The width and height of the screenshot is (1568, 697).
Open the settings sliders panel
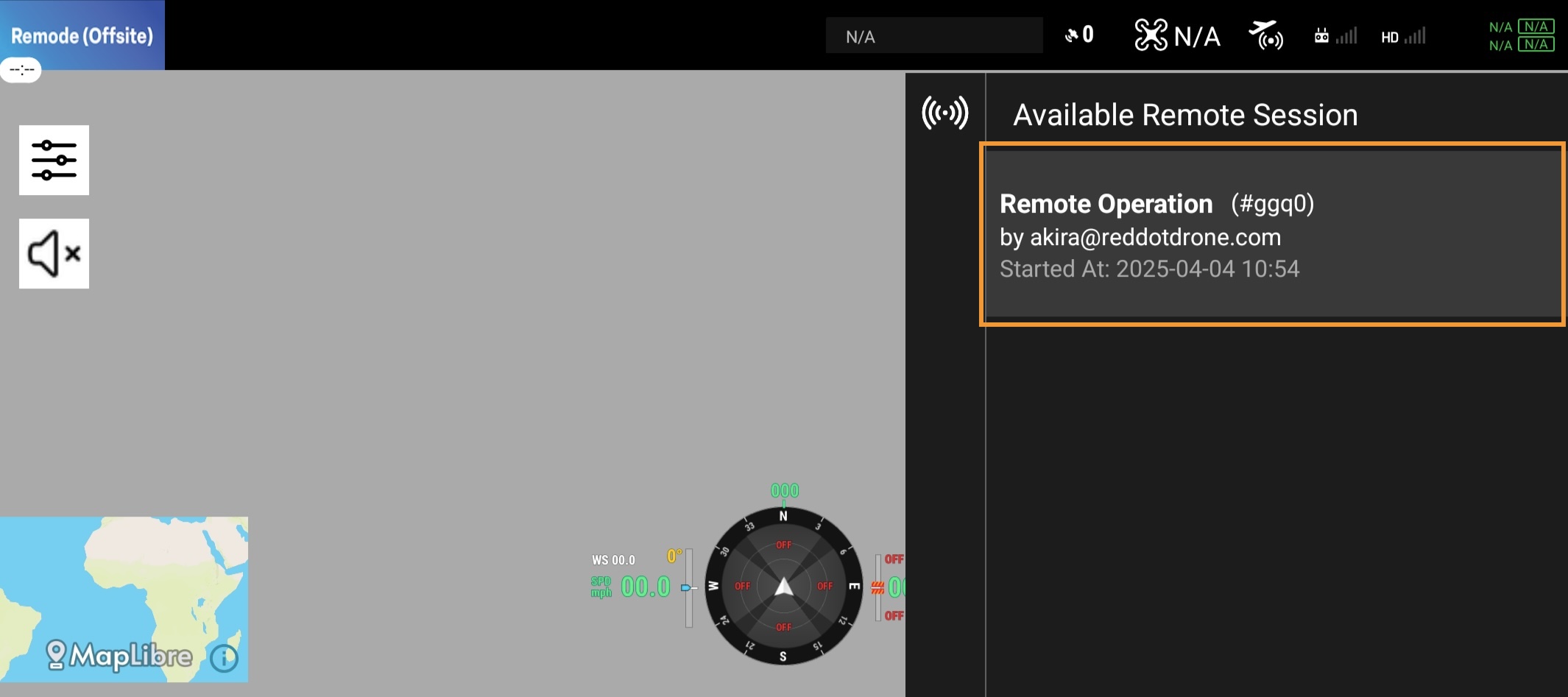(x=54, y=160)
